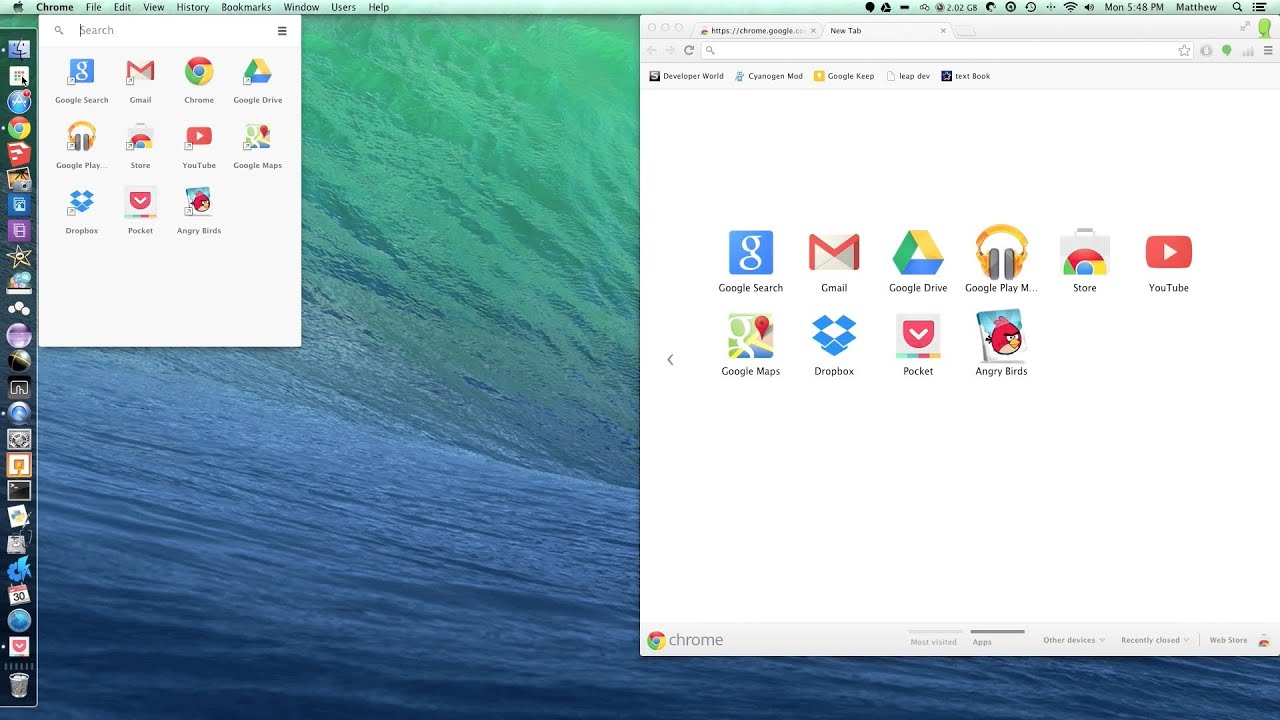
Task: Open the Cyanogen Mod bookmark
Action: tap(768, 76)
